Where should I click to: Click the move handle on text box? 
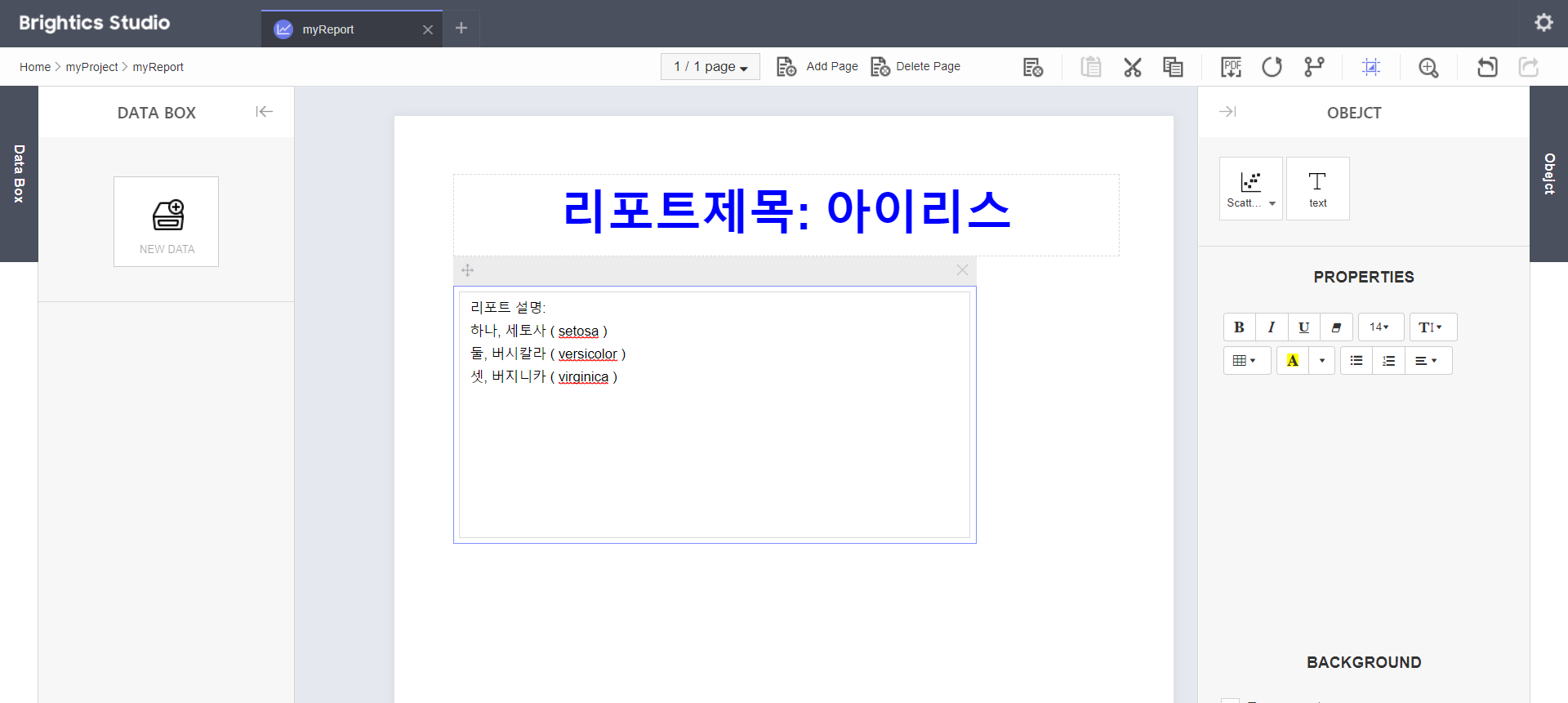pyautogui.click(x=468, y=270)
